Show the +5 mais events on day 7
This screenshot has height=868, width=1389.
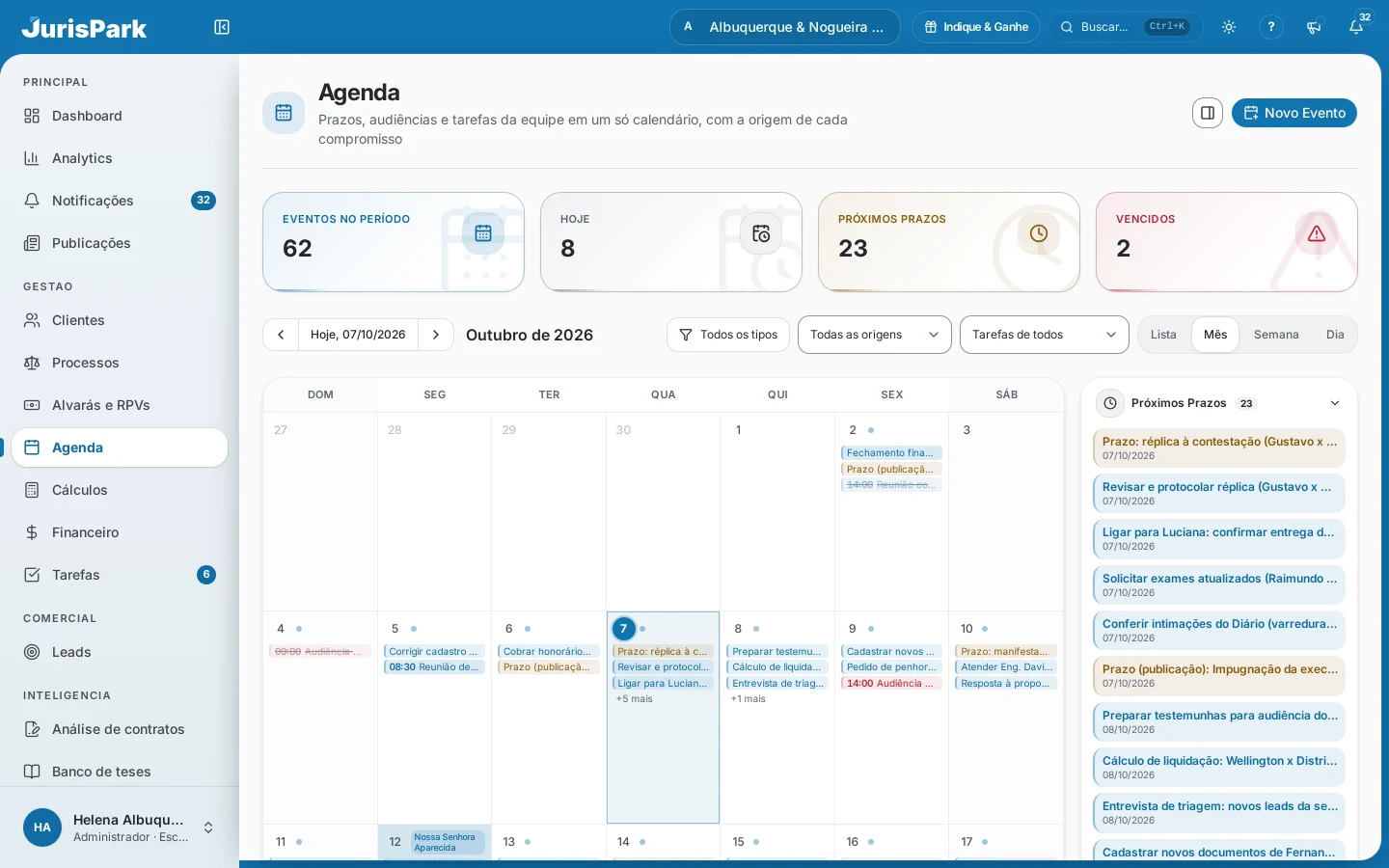[635, 699]
